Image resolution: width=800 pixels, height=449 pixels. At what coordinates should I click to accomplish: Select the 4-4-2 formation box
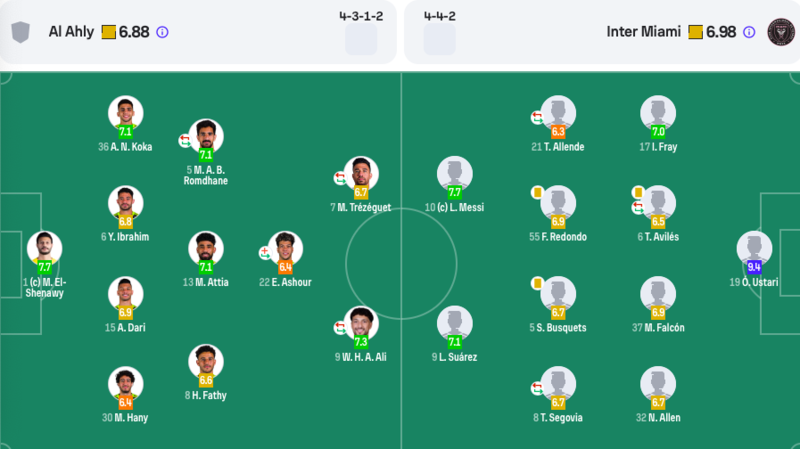pyautogui.click(x=440, y=39)
